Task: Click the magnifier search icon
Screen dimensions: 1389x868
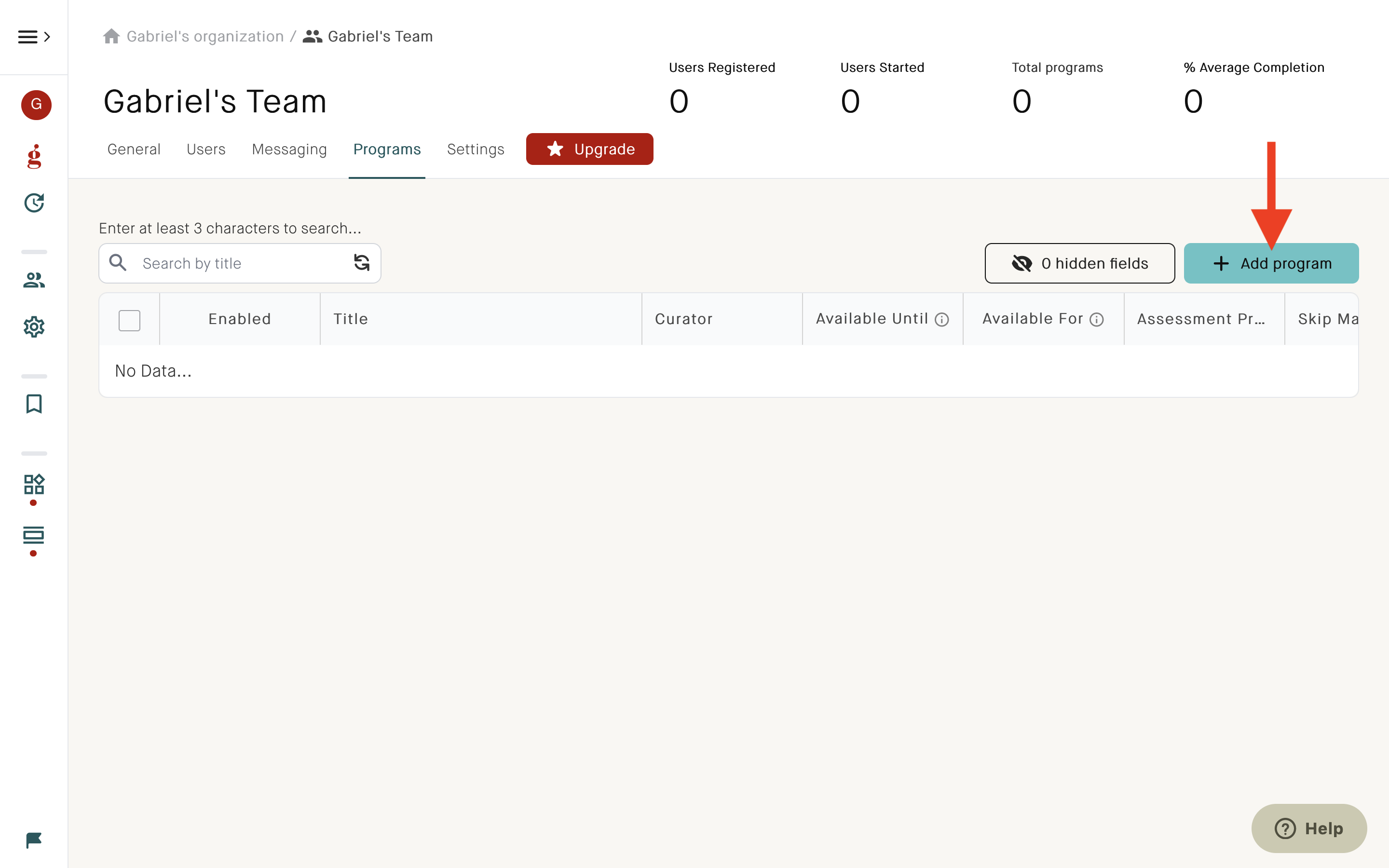Action: (118, 263)
